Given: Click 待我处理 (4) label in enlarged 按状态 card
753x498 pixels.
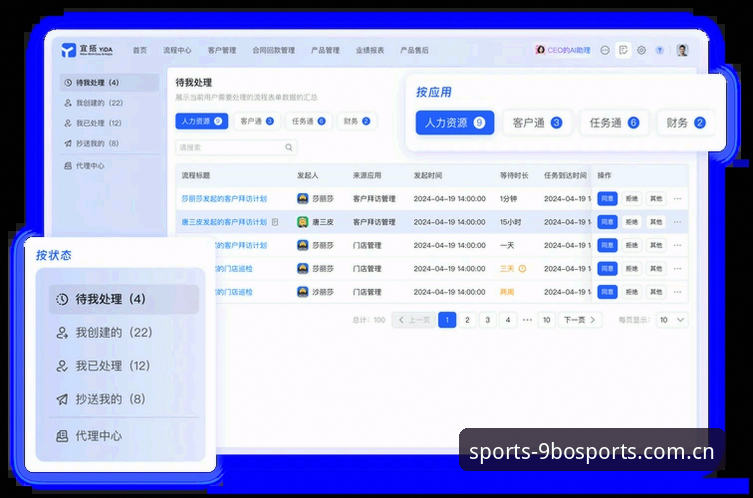Looking at the screenshot, I should [x=110, y=299].
